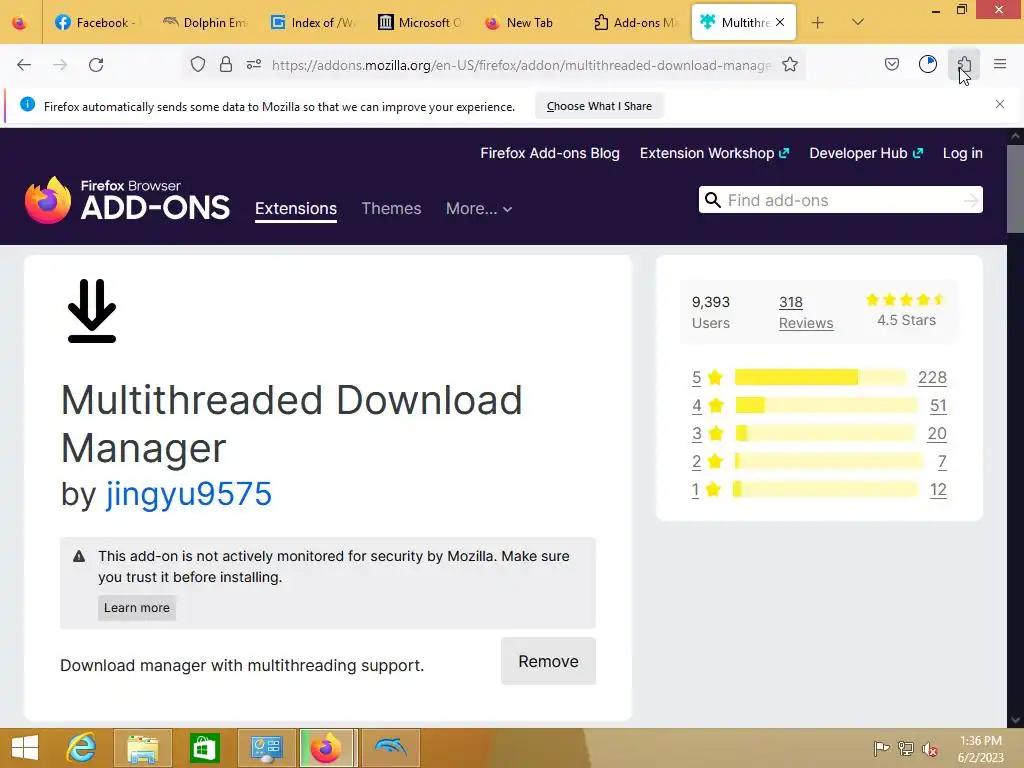1024x768 pixels.
Task: Open Firefox Add-ons Blog link
Action: (550, 153)
